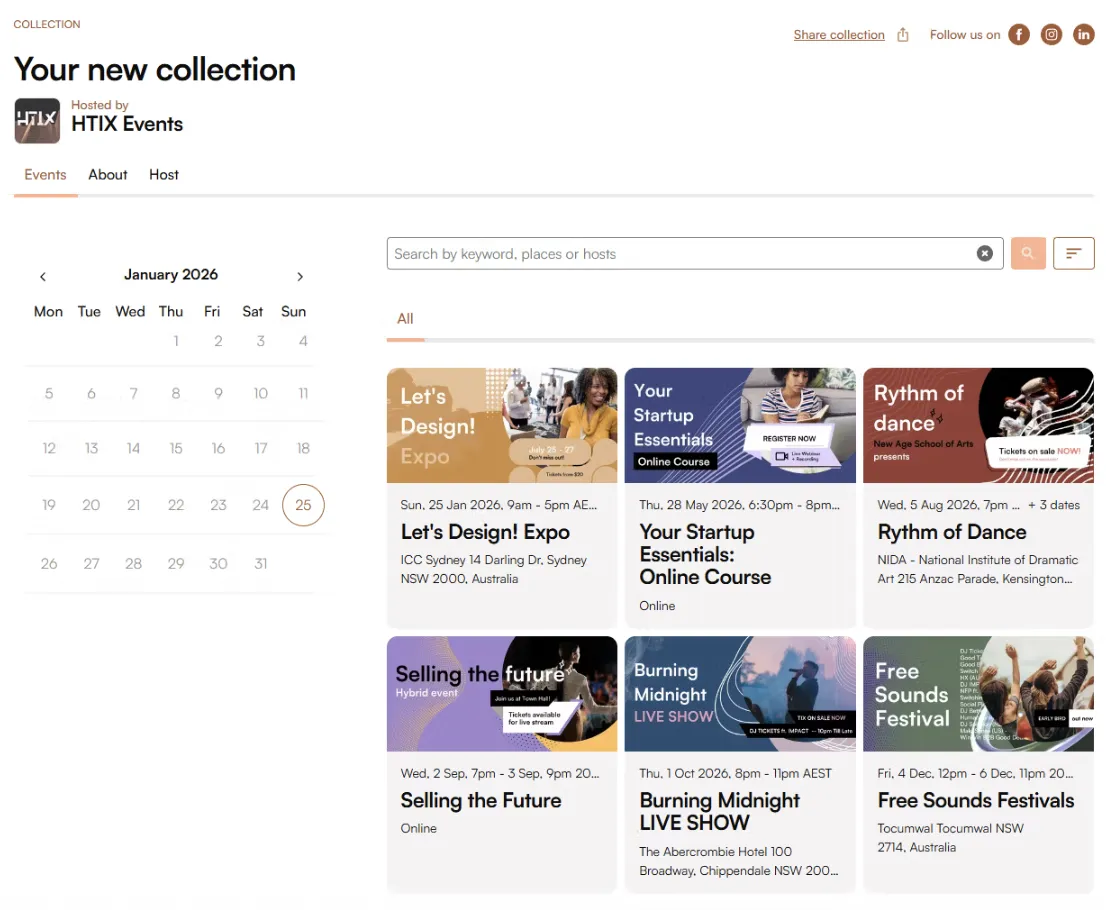Go to next month in calendar

click(x=300, y=277)
